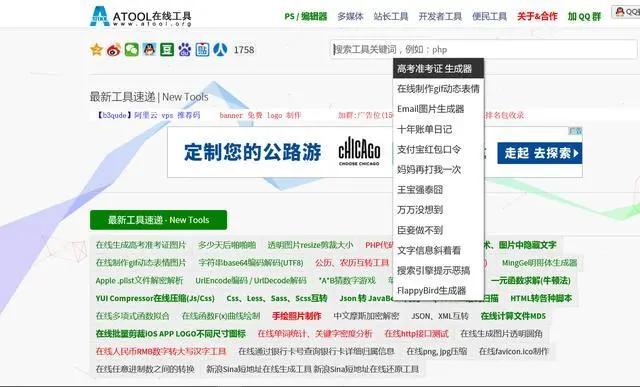The image size is (640, 387).
Task: Open 在线多项式函数拟合 link
Action: (132, 316)
